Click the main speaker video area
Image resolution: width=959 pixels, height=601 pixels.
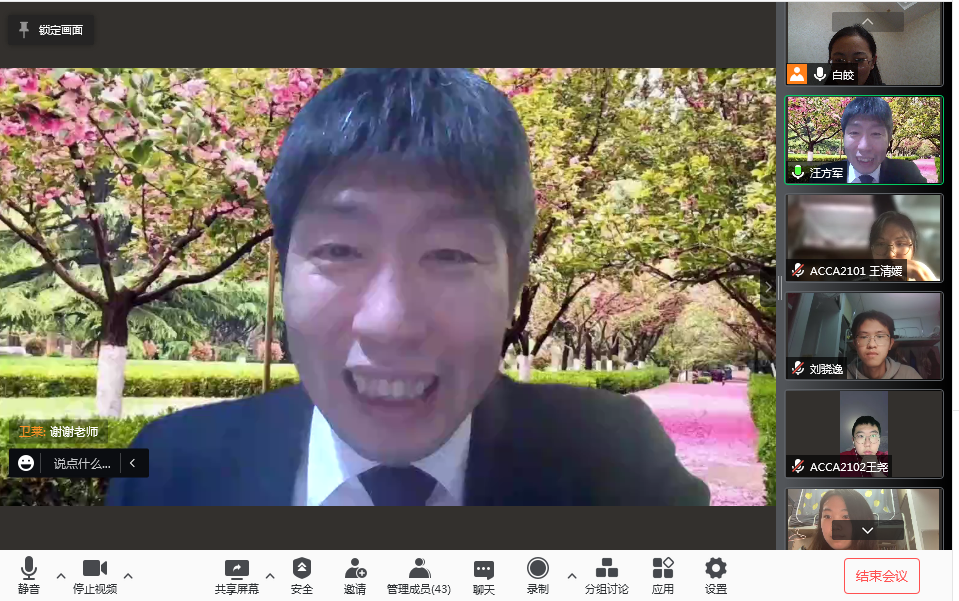click(388, 286)
